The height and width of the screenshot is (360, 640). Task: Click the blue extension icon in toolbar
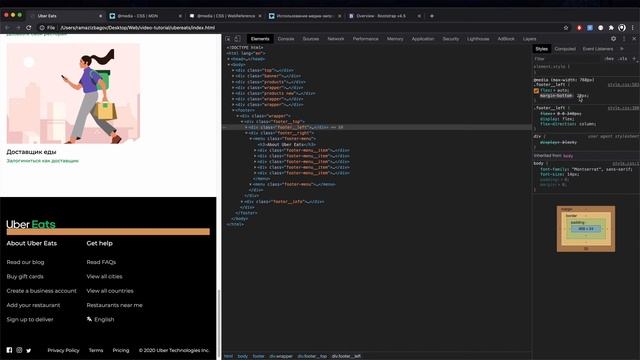[590, 28]
